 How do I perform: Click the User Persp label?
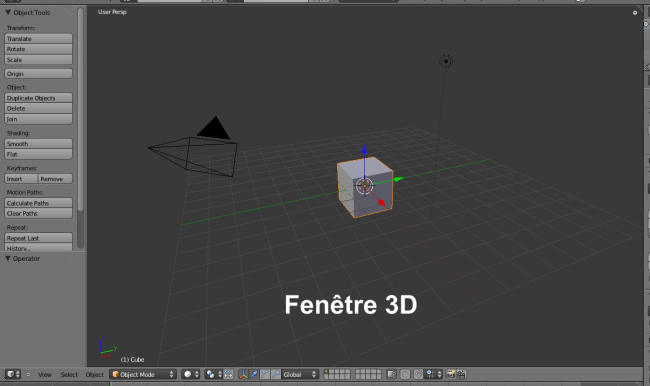(x=112, y=12)
